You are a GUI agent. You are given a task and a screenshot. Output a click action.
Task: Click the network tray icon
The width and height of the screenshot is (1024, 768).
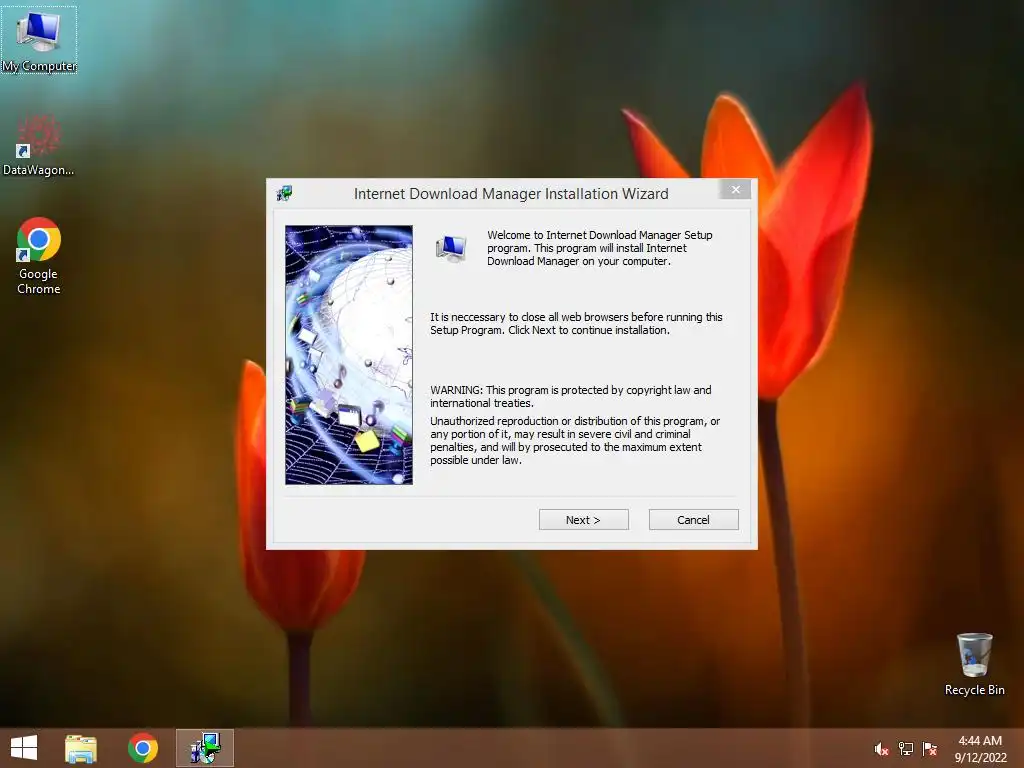click(x=906, y=749)
